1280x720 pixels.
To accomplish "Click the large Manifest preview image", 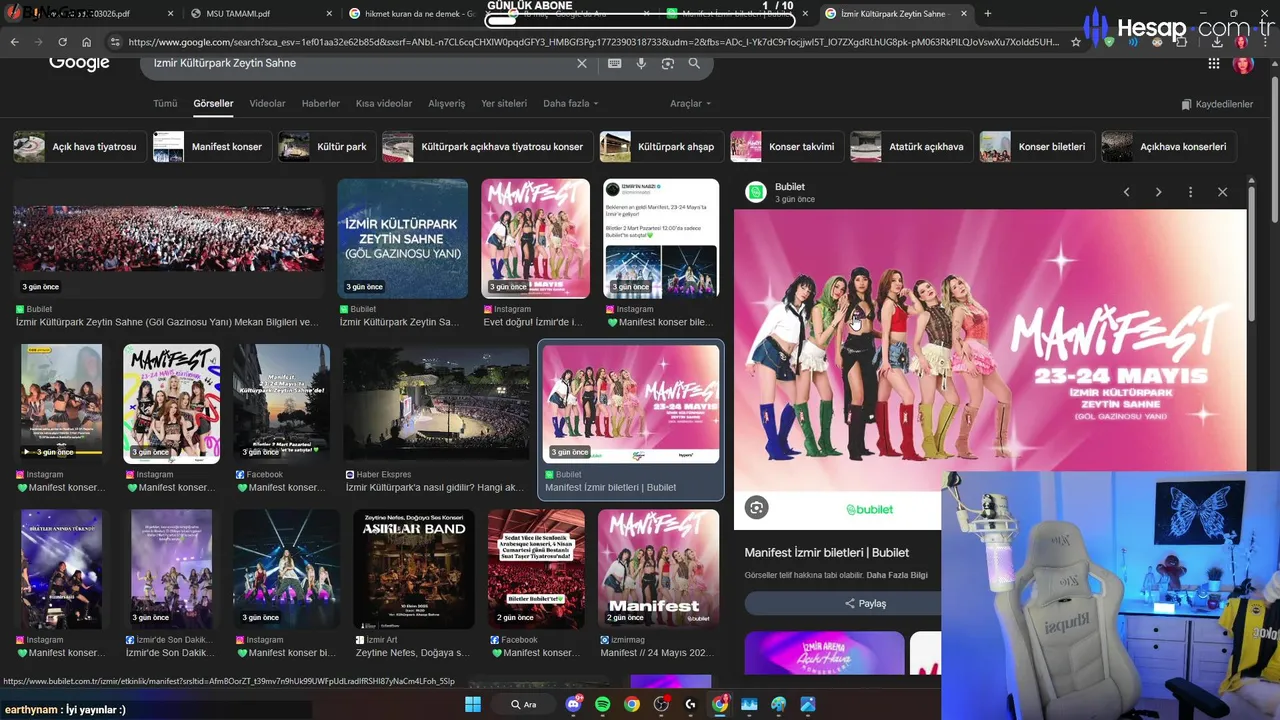I will click(990, 370).
